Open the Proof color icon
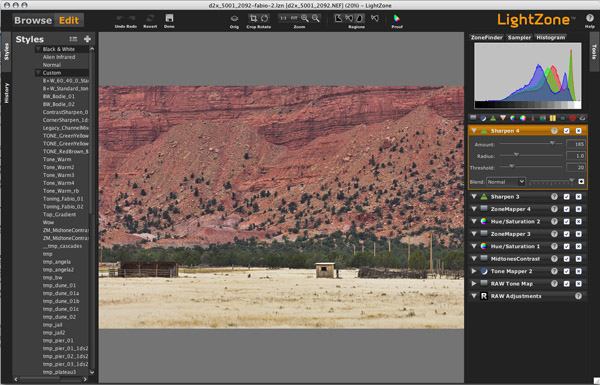 (397, 18)
